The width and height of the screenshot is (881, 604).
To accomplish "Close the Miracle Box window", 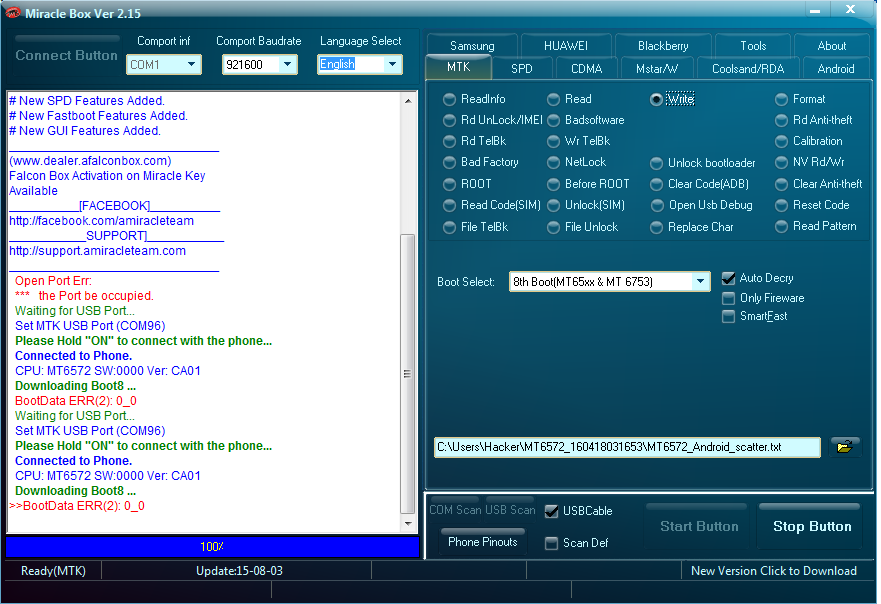I will coord(850,10).
